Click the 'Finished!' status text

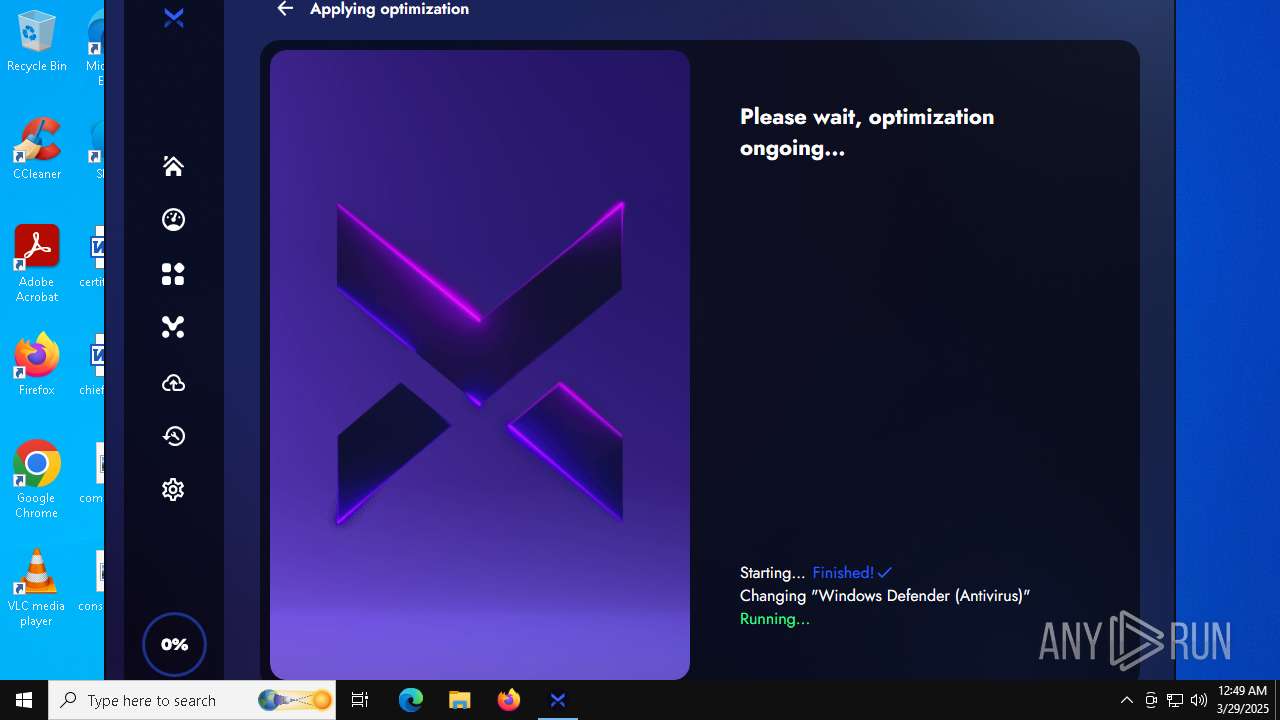coord(843,573)
